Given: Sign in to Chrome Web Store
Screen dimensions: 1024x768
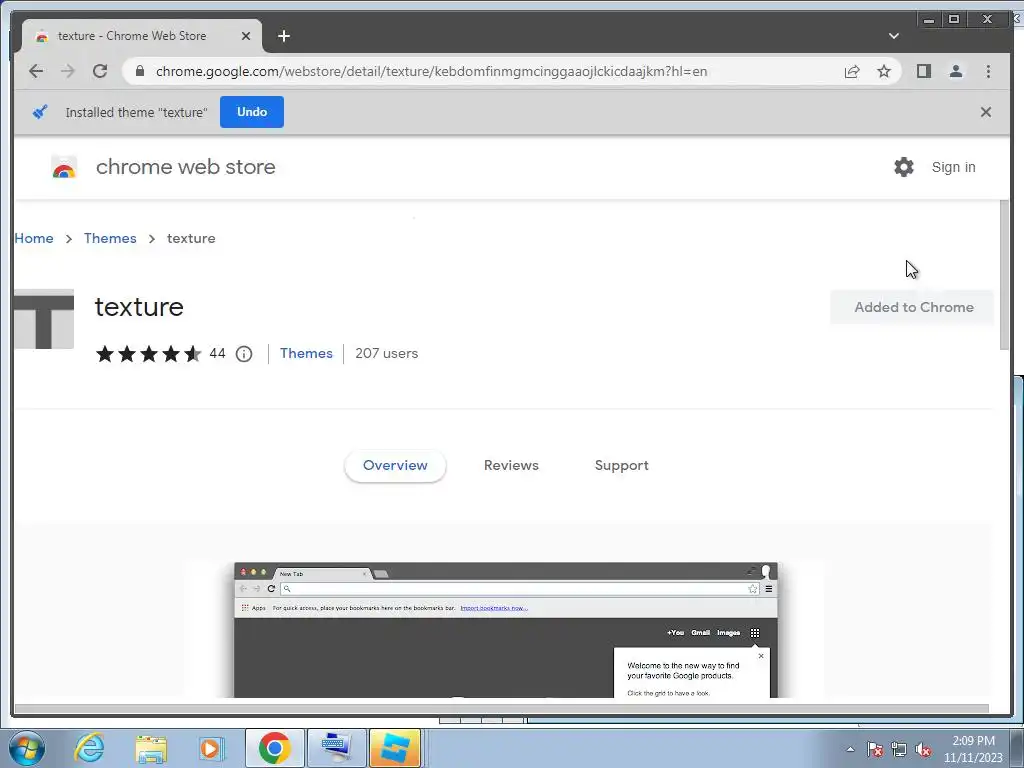Looking at the screenshot, I should coord(953,167).
